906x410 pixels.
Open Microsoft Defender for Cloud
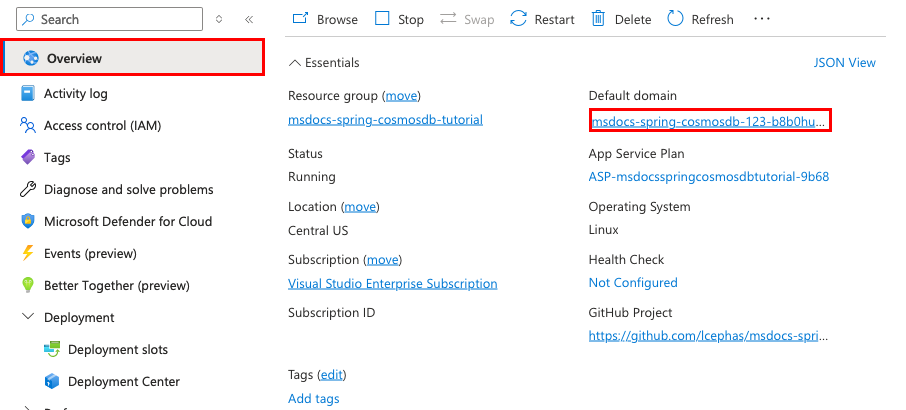[x=127, y=222]
